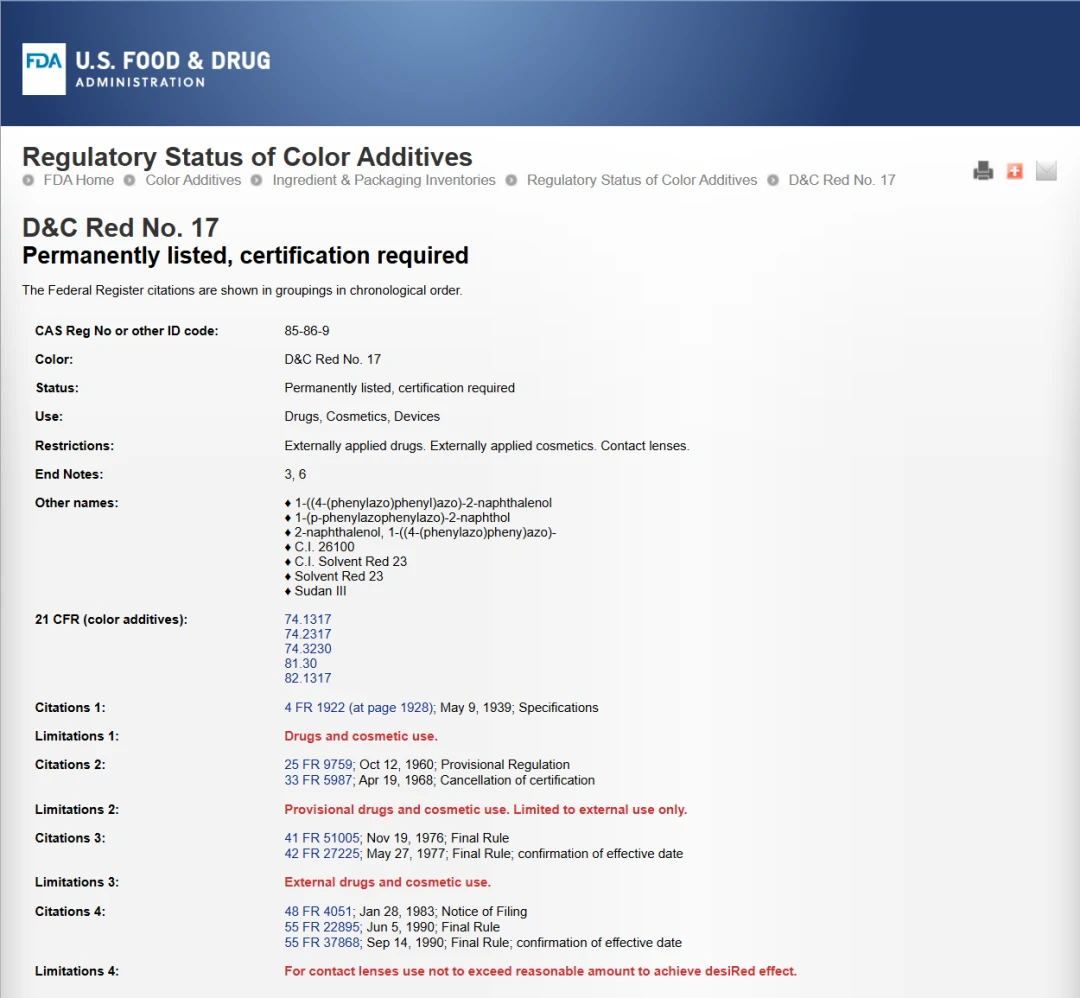Click CAS number 85-86-9
This screenshot has width=1080, height=998.
tap(307, 331)
